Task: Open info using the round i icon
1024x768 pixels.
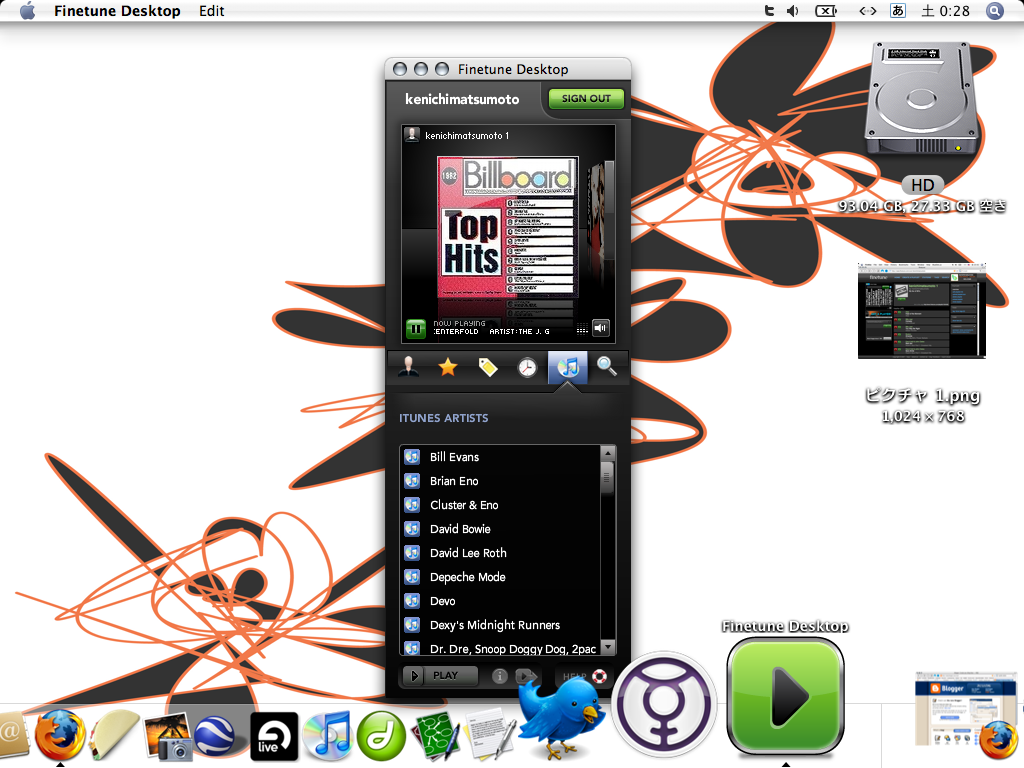Action: point(500,677)
